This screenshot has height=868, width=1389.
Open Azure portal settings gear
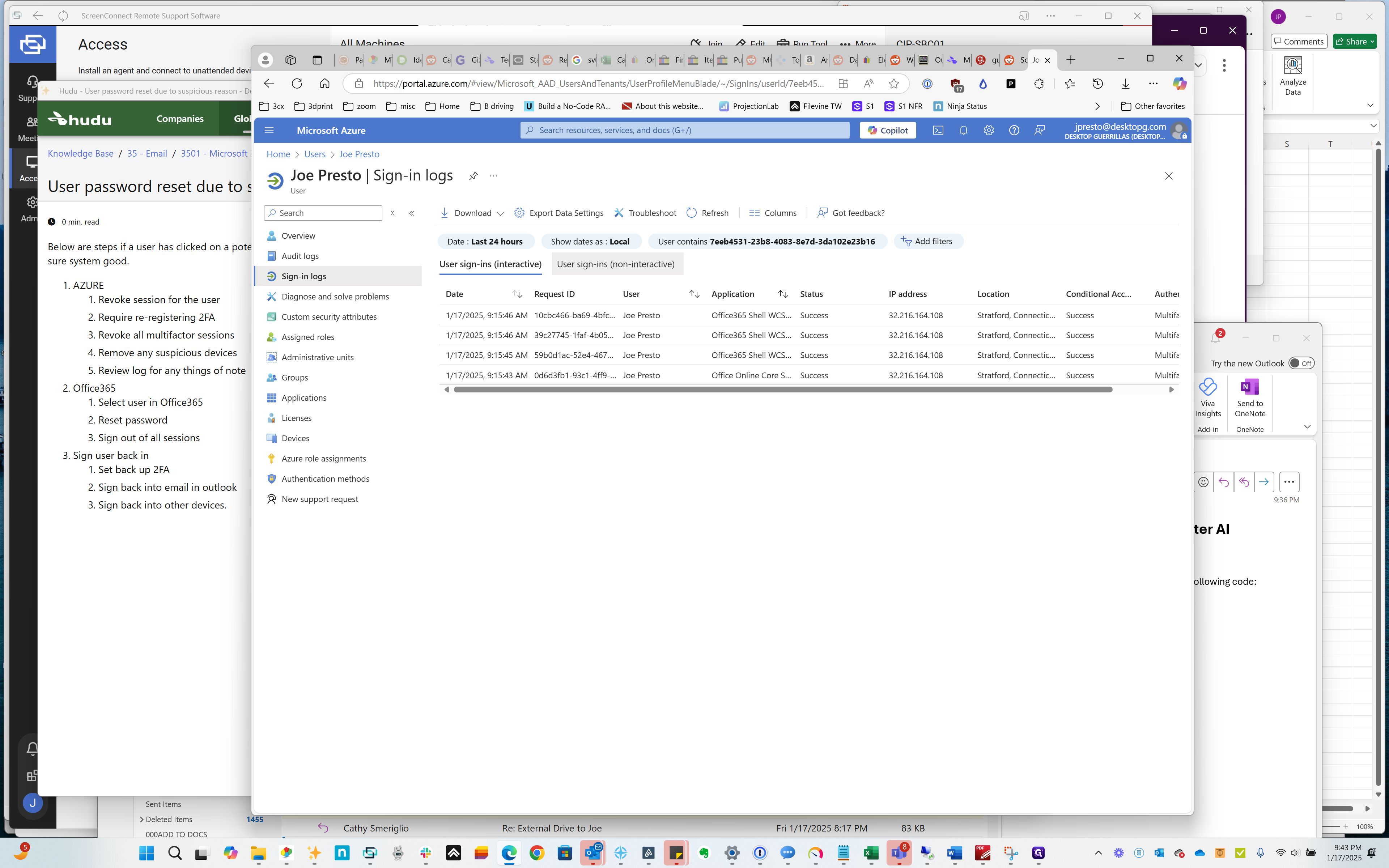988,130
